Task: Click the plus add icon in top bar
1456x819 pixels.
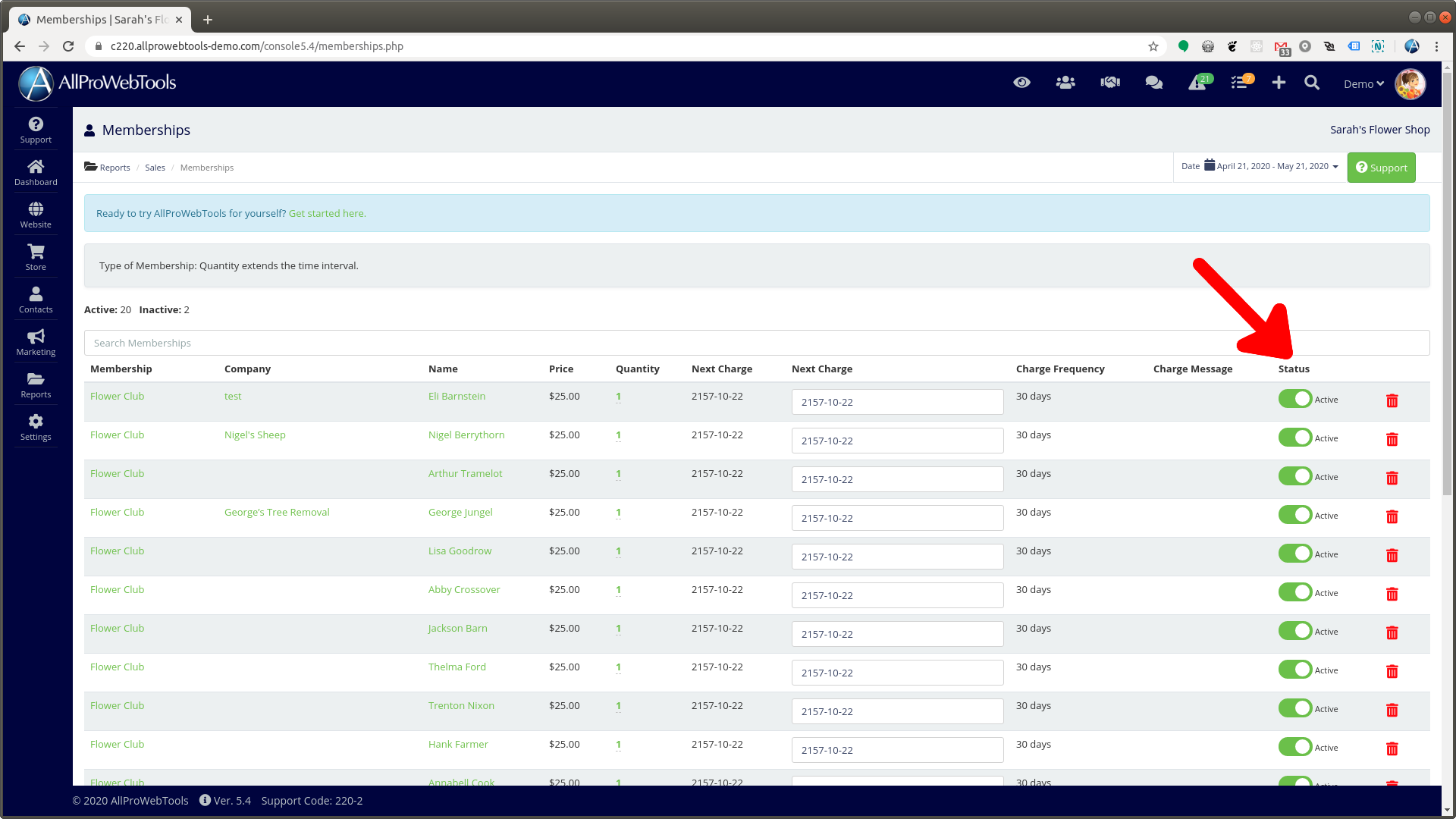Action: click(1279, 83)
